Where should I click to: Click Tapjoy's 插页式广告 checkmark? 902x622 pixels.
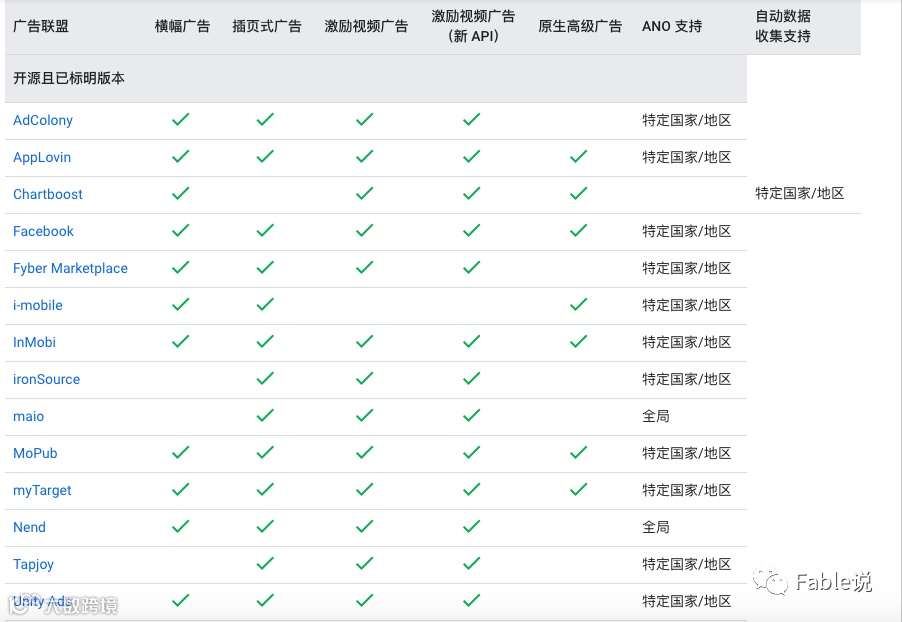tap(265, 564)
